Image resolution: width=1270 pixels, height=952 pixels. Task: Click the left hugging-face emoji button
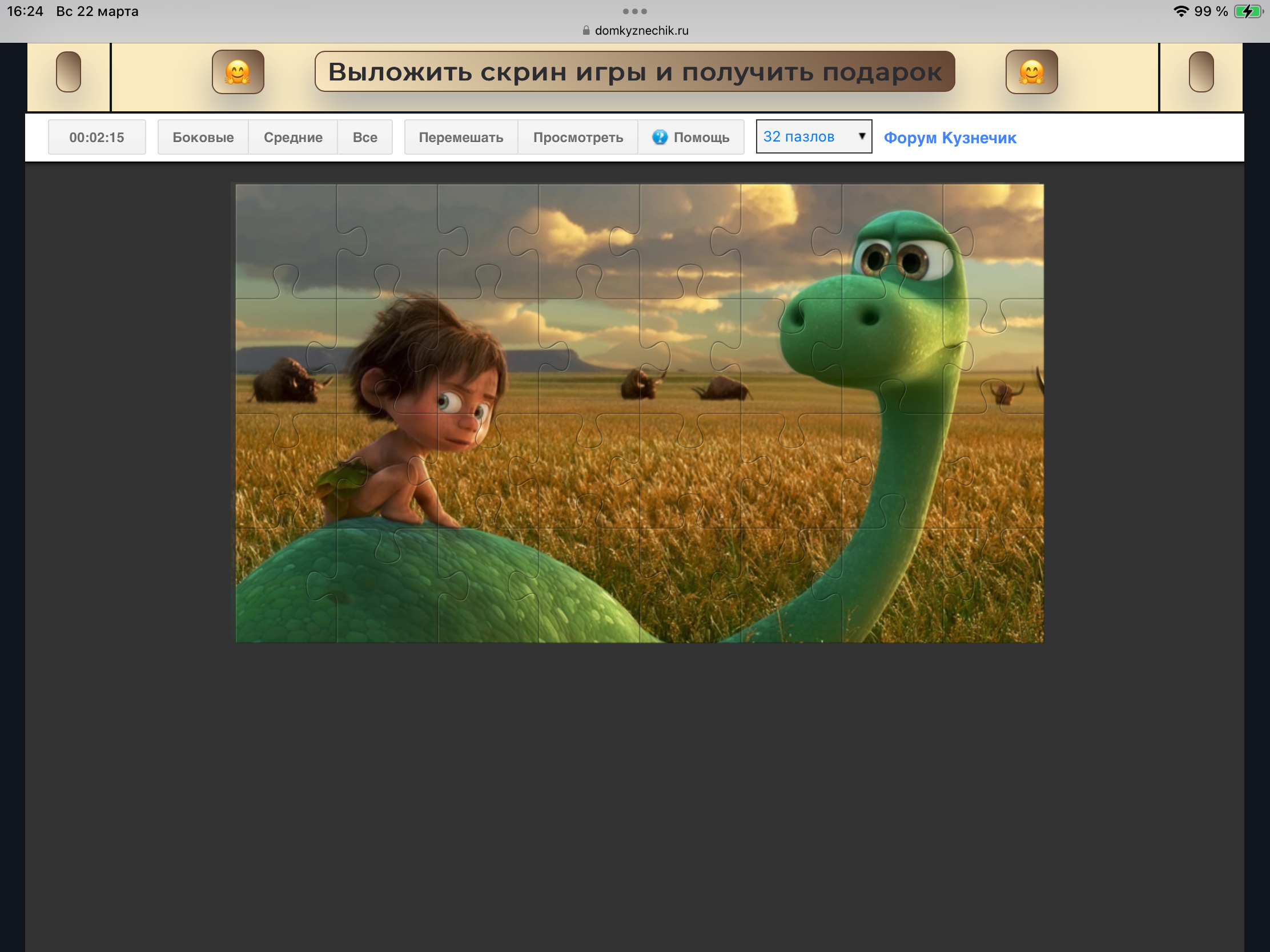[238, 72]
